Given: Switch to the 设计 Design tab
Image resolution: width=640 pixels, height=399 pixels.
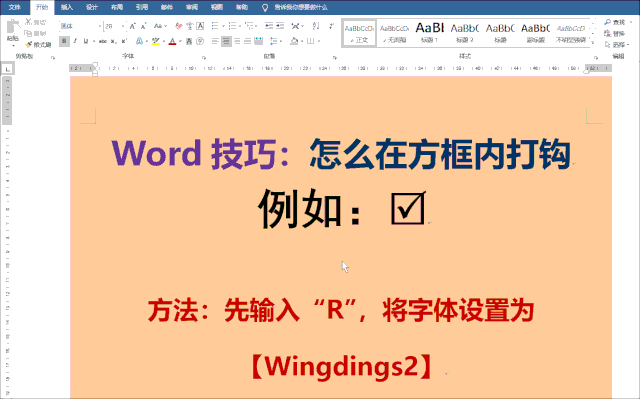Looking at the screenshot, I should (x=92, y=7).
